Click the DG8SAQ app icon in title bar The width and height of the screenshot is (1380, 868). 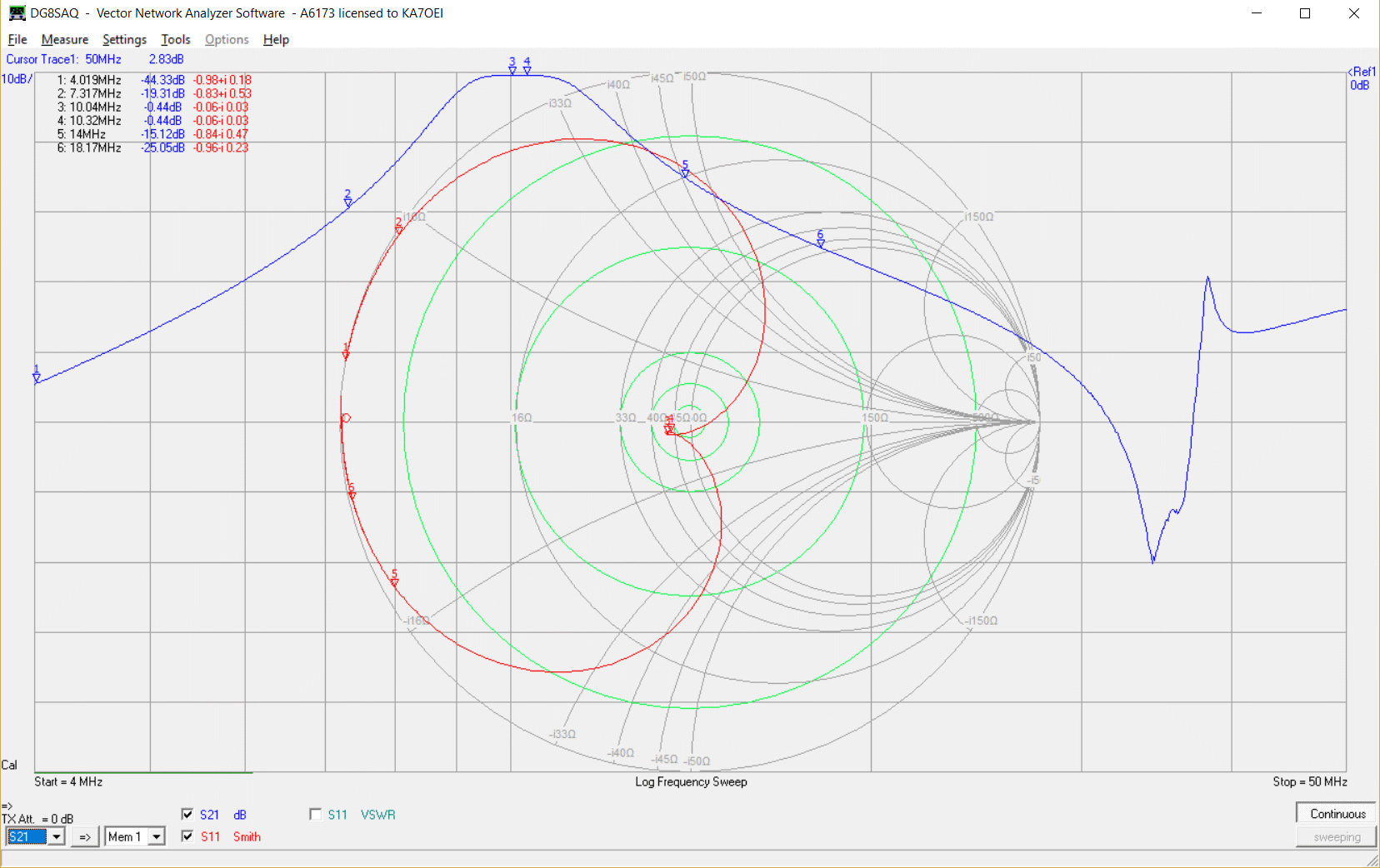[x=17, y=13]
